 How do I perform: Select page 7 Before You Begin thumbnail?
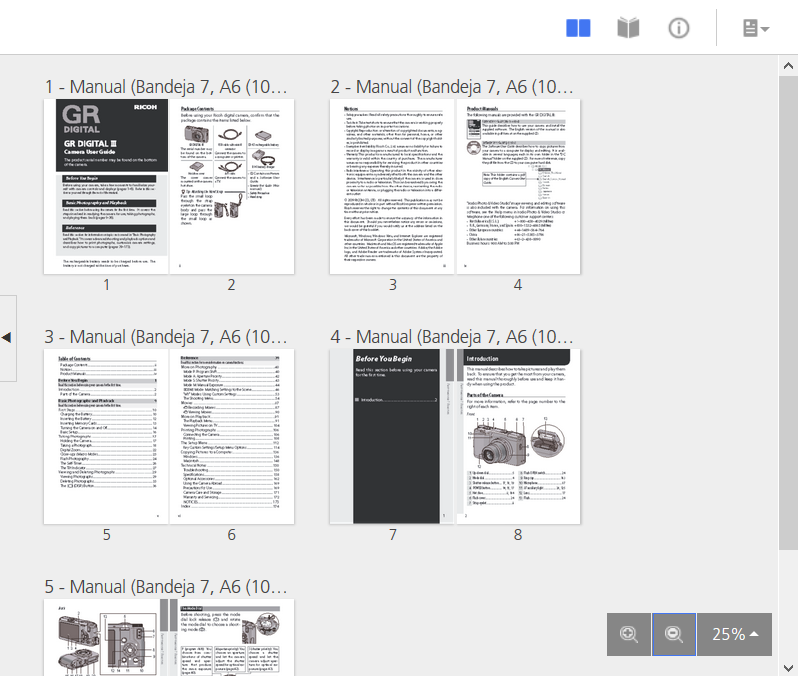point(392,436)
